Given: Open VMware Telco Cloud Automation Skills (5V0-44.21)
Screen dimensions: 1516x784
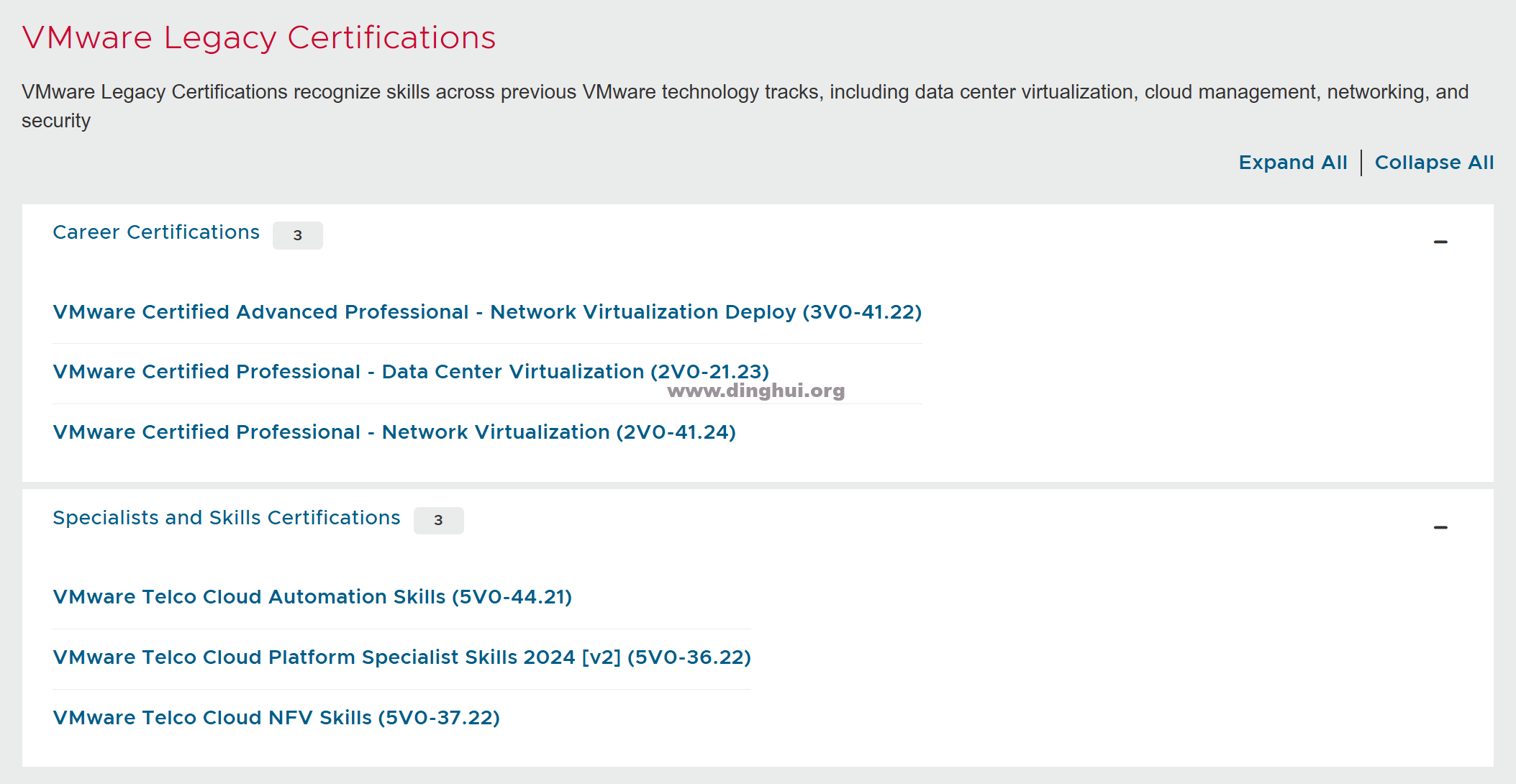Looking at the screenshot, I should [312, 597].
